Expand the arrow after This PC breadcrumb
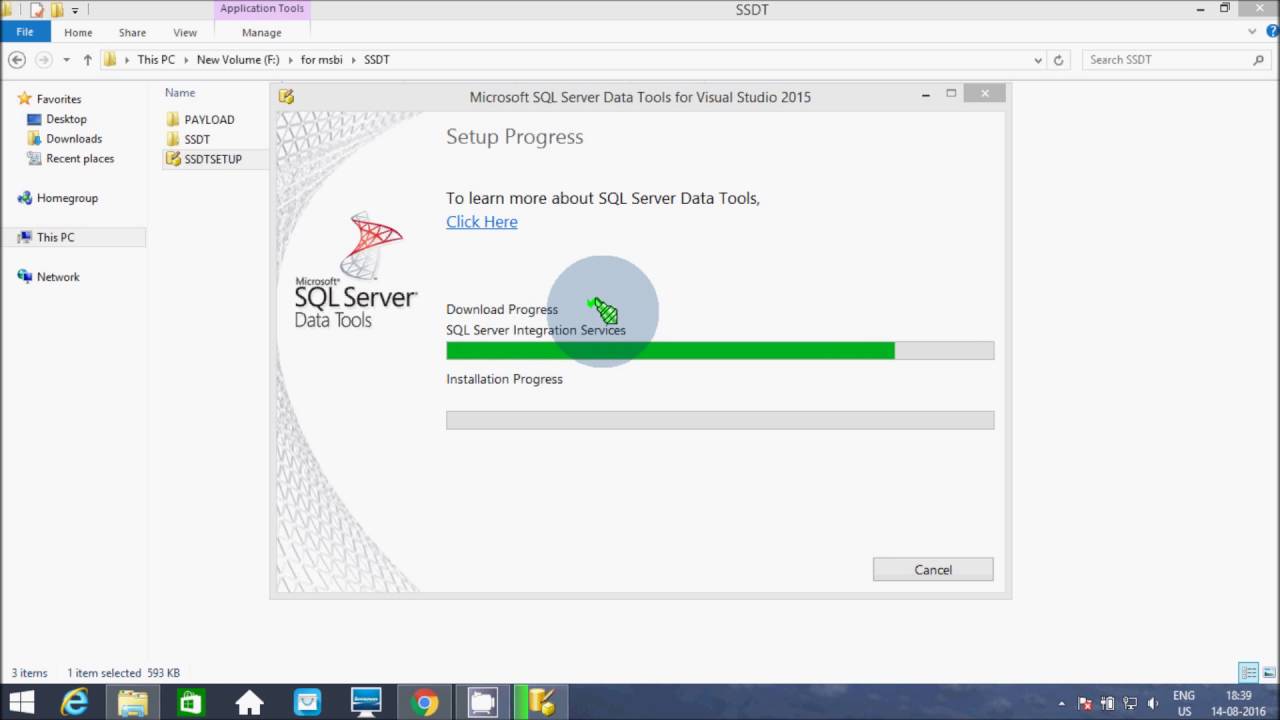This screenshot has height=720, width=1280. (x=186, y=60)
